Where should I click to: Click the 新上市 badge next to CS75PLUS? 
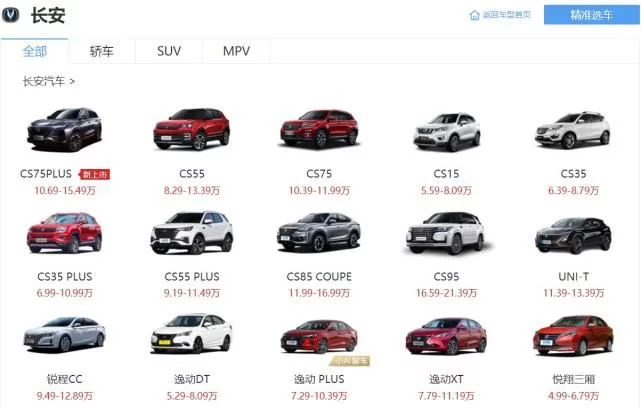95,175
